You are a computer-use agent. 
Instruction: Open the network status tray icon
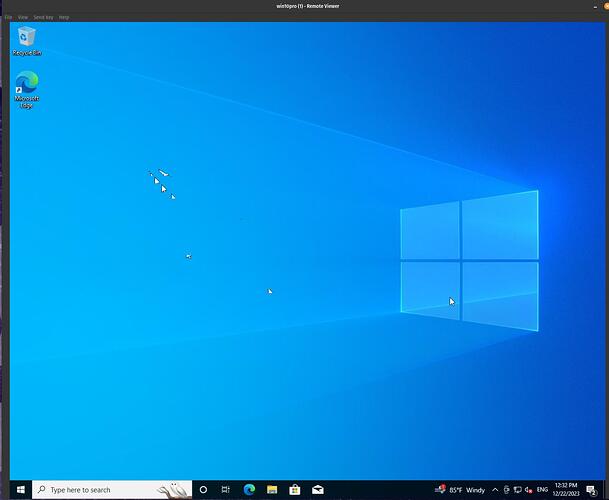coord(517,490)
